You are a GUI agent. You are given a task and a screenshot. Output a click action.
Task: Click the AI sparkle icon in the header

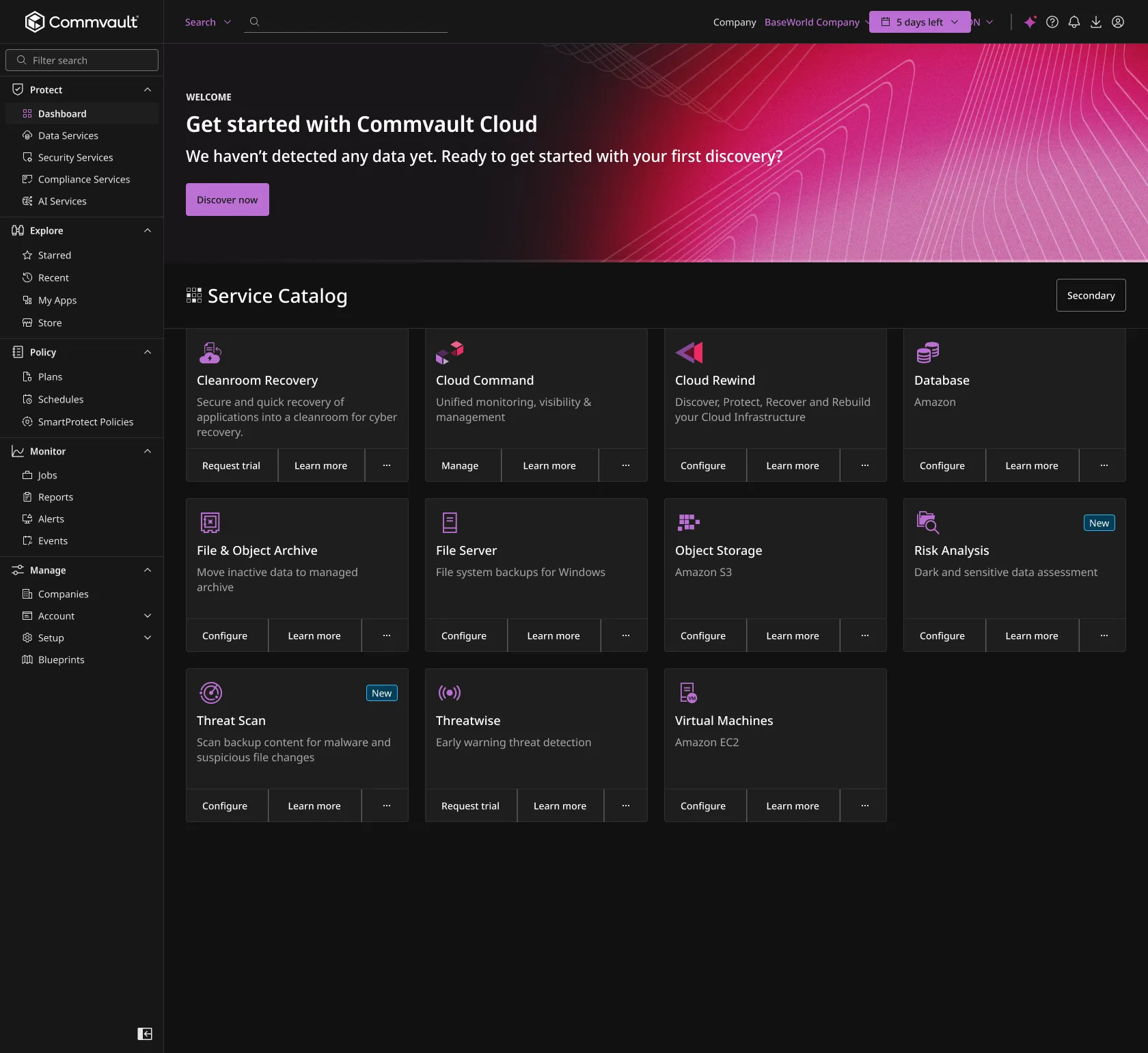[1030, 22]
